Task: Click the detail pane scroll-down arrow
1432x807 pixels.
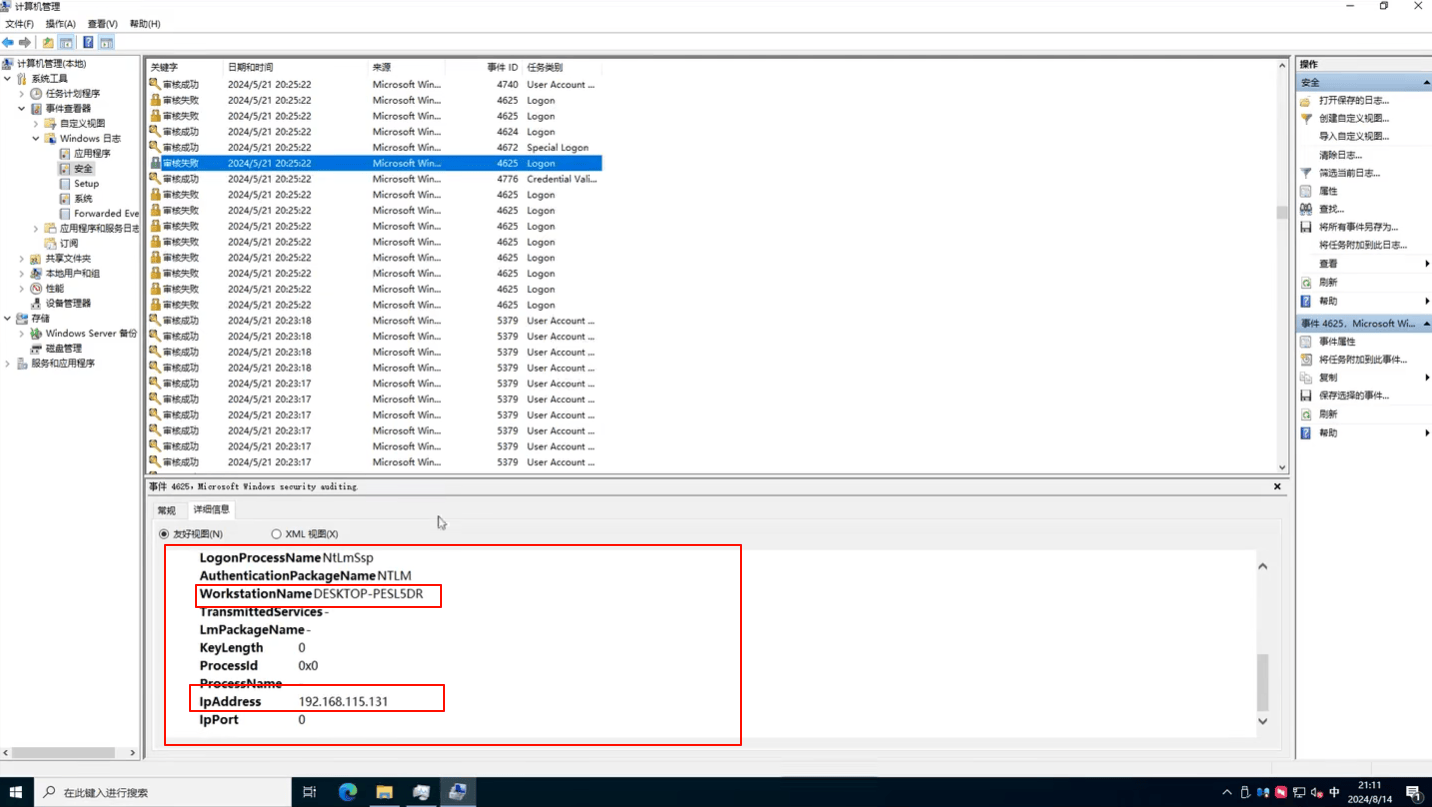Action: click(1263, 721)
